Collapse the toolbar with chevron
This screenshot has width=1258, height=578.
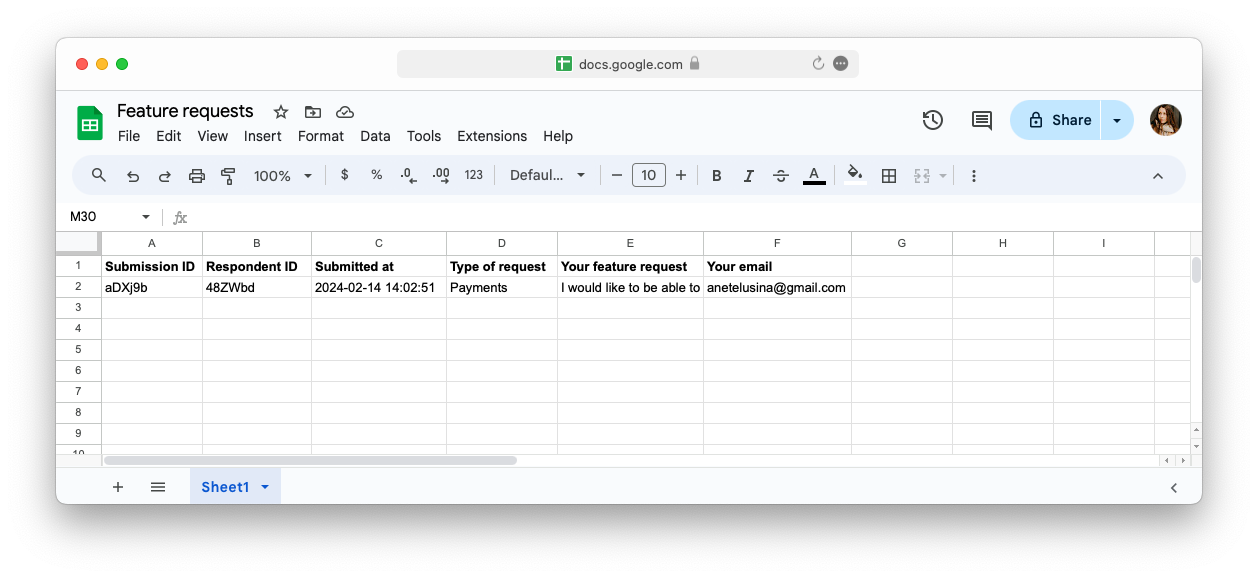[x=1158, y=176]
